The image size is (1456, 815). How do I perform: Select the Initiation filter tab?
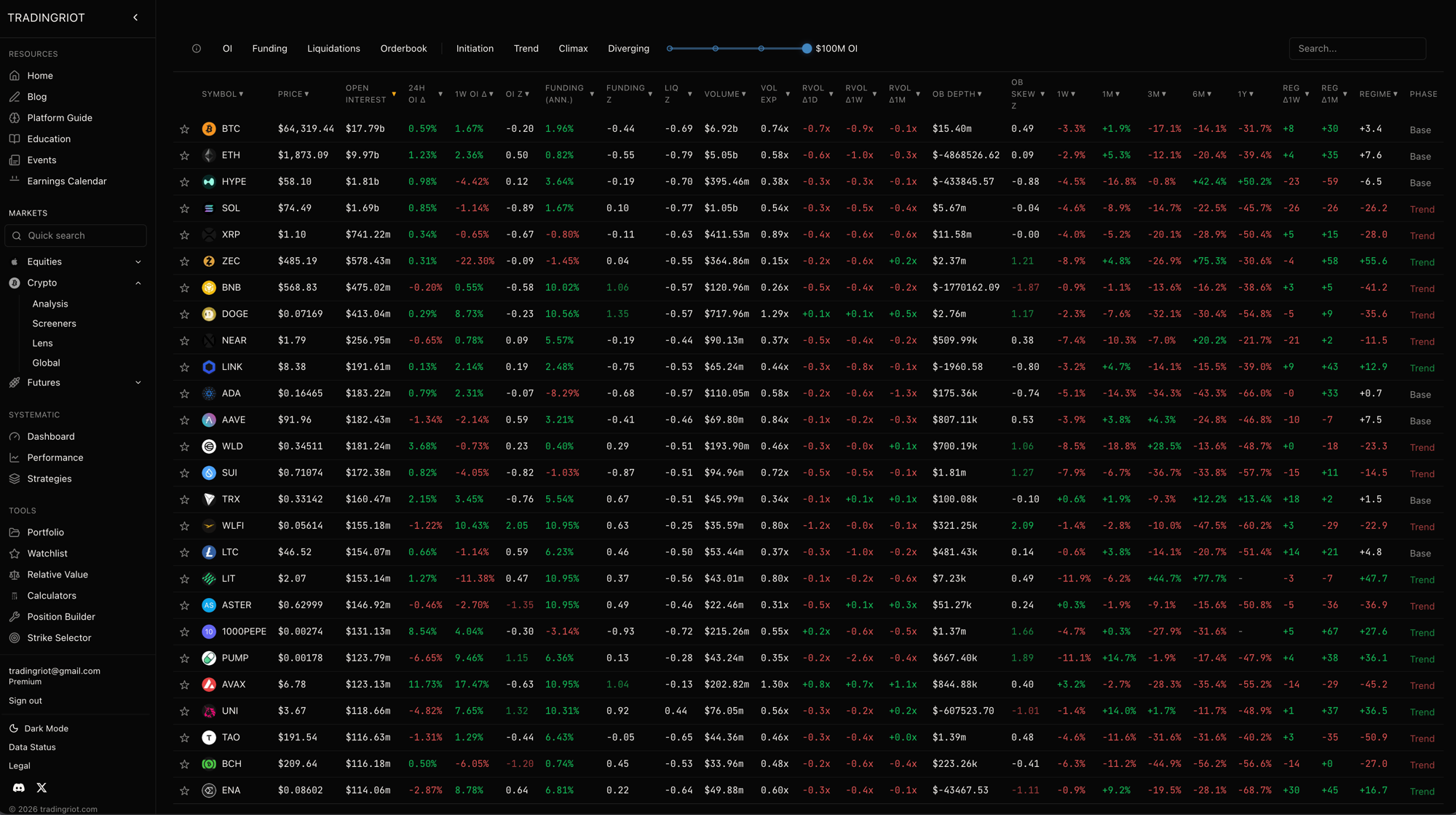tap(475, 49)
